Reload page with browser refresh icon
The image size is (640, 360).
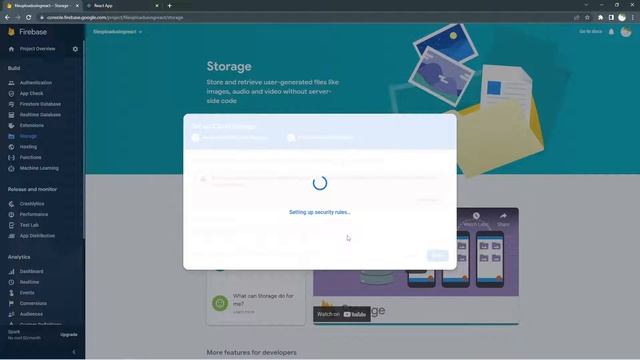pos(29,18)
